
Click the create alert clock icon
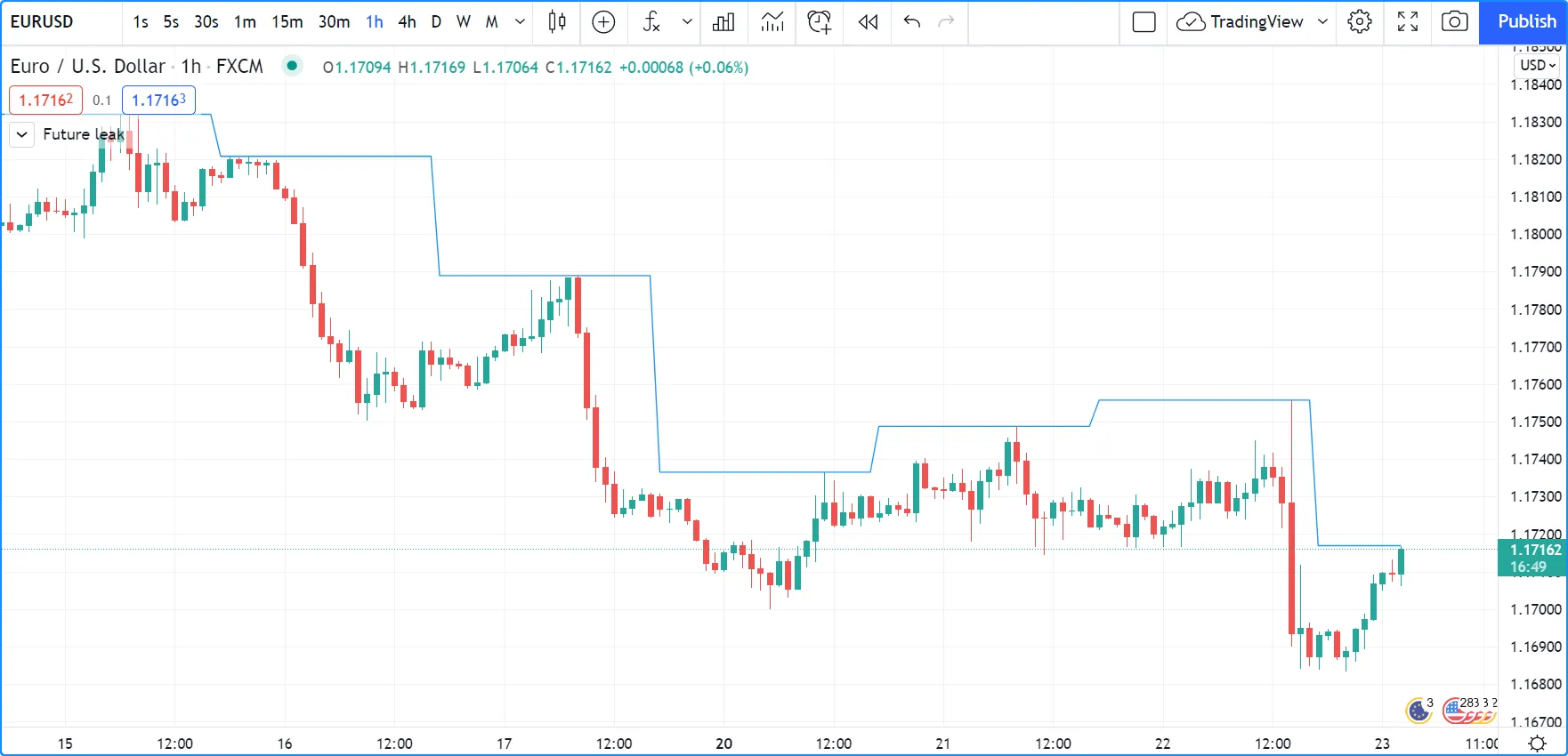[819, 22]
